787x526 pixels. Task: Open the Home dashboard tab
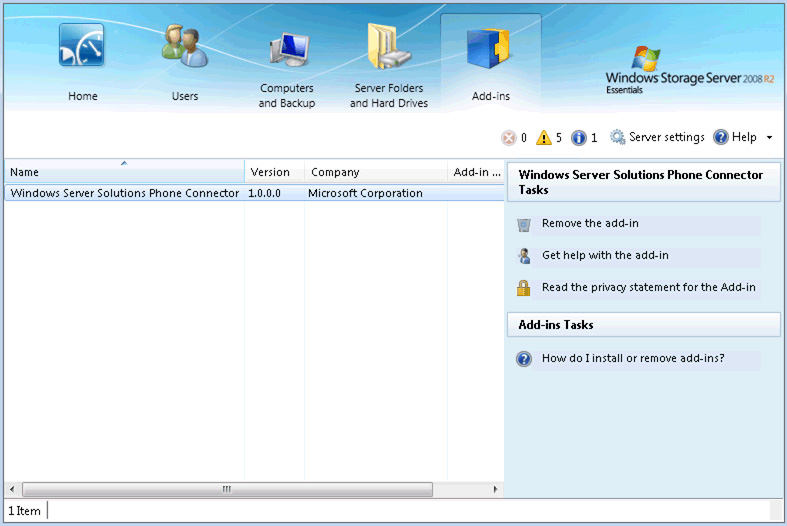[82, 62]
